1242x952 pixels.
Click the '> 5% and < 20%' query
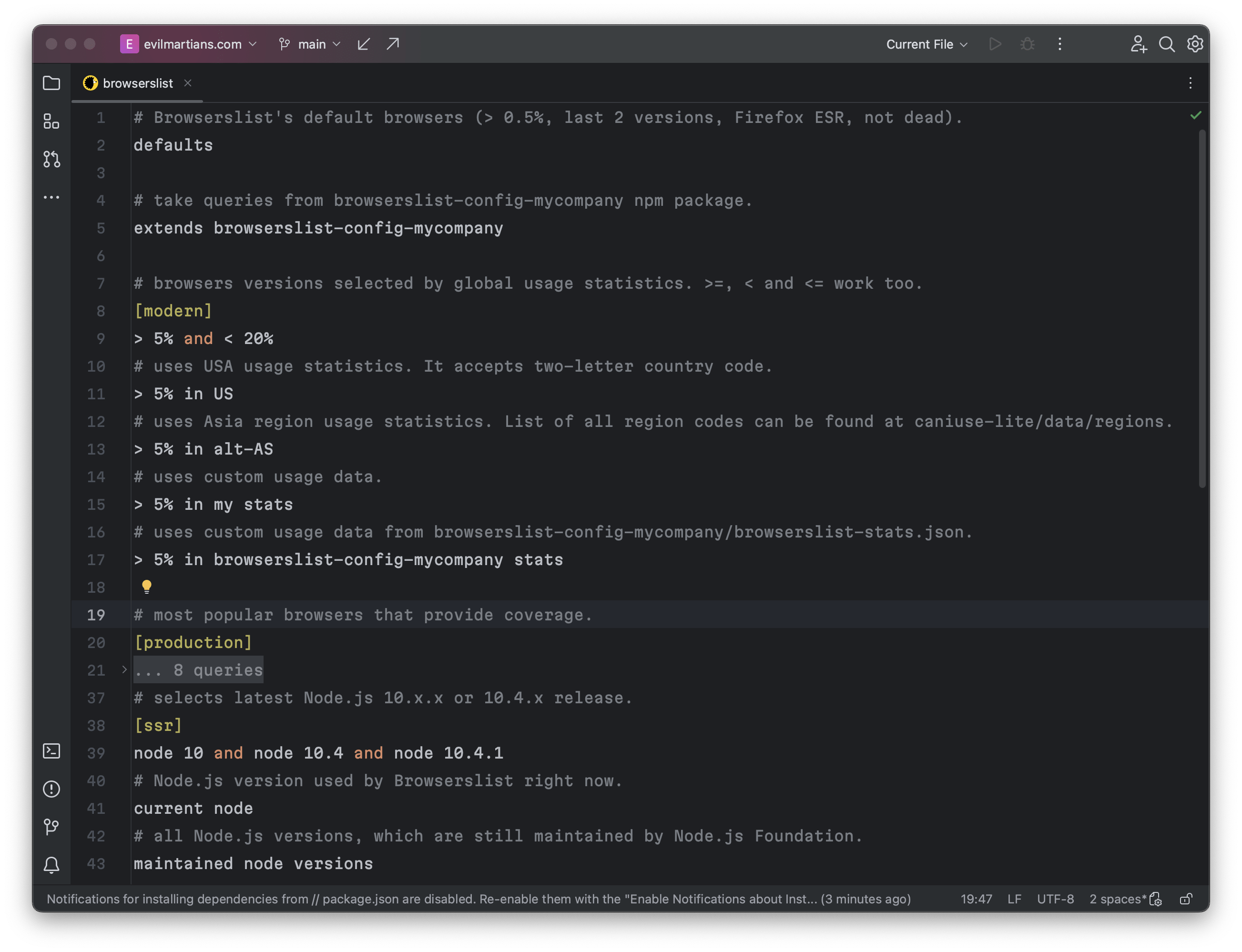coord(204,338)
